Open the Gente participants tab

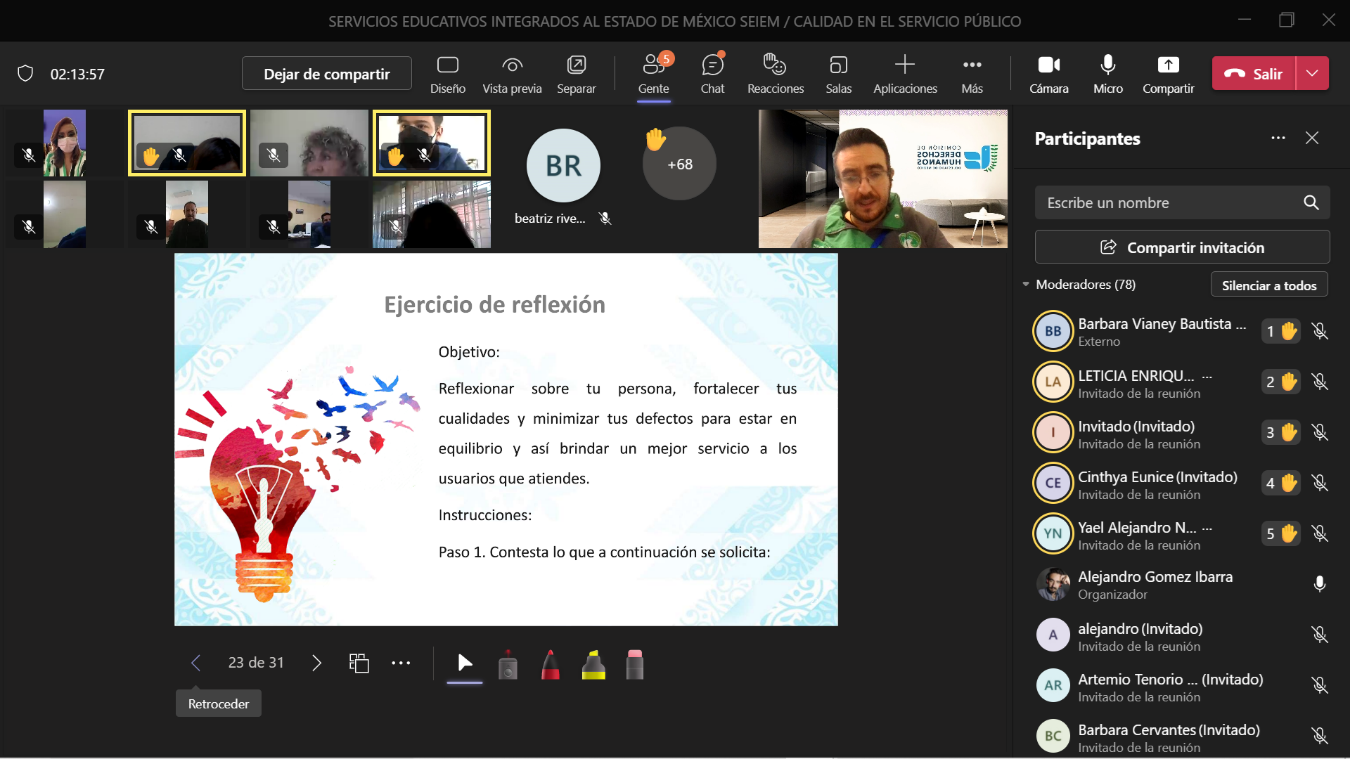(654, 74)
